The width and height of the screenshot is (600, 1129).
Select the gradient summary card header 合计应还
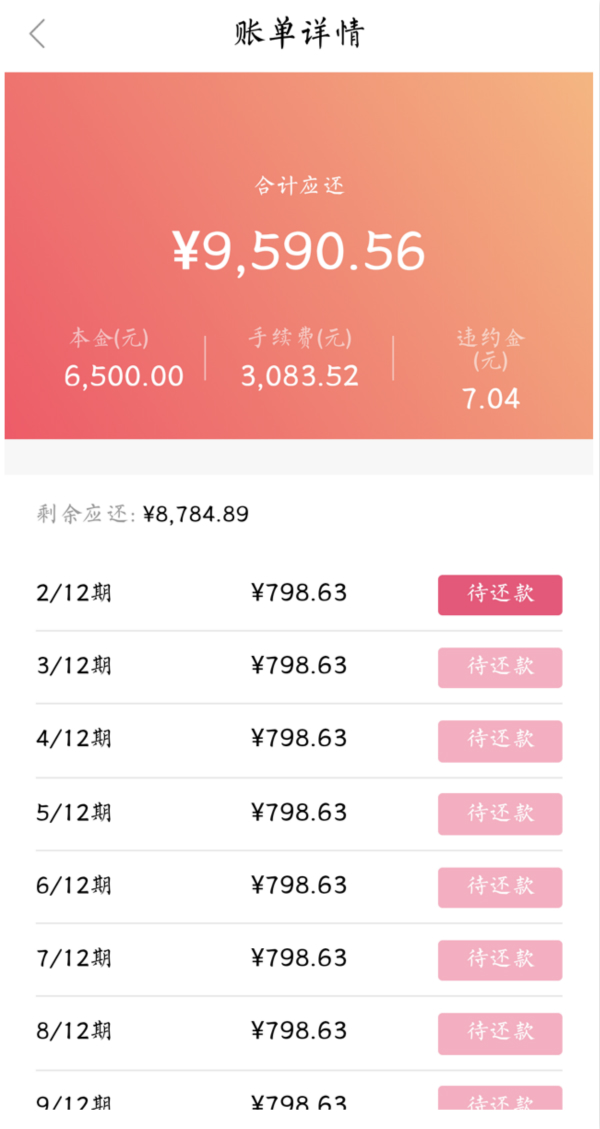coord(300,186)
